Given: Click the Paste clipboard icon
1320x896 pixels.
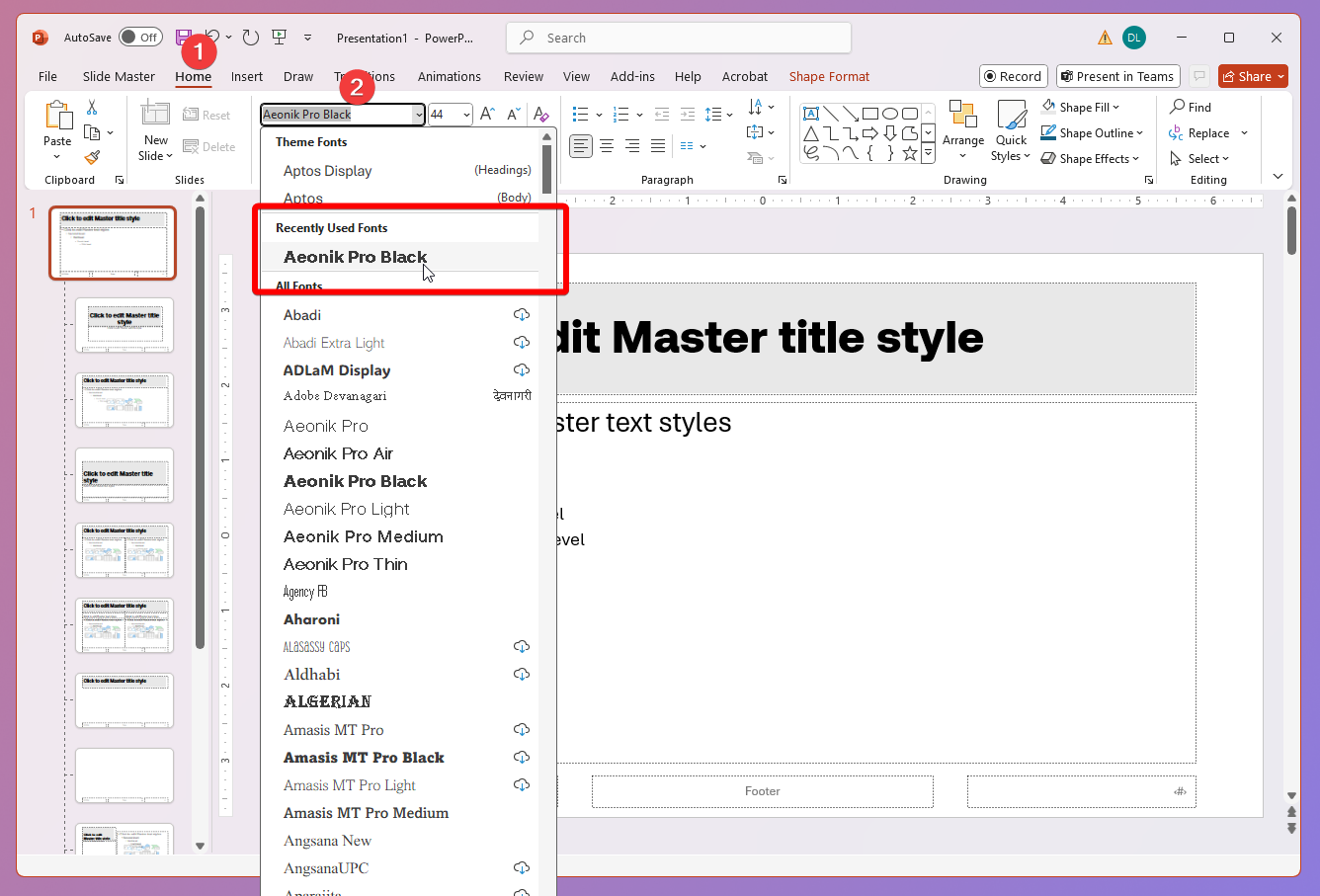Looking at the screenshot, I should click(x=57, y=117).
